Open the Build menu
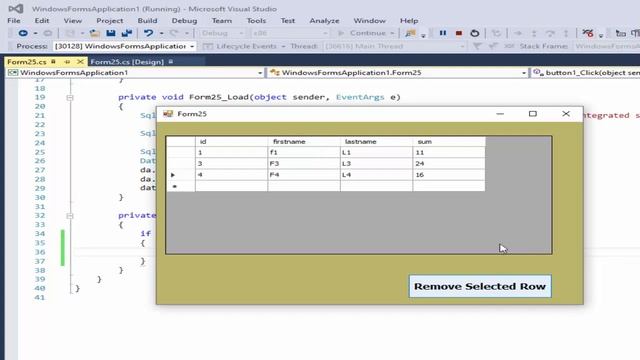The height and width of the screenshot is (360, 640). 147,20
